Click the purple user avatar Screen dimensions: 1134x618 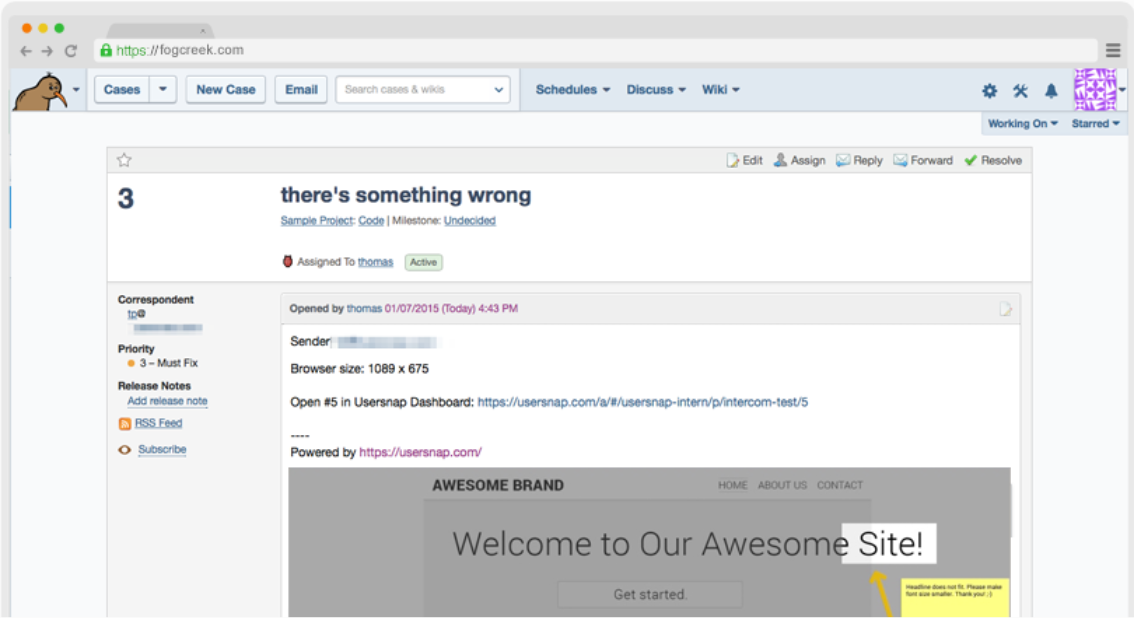pyautogui.click(x=1095, y=90)
